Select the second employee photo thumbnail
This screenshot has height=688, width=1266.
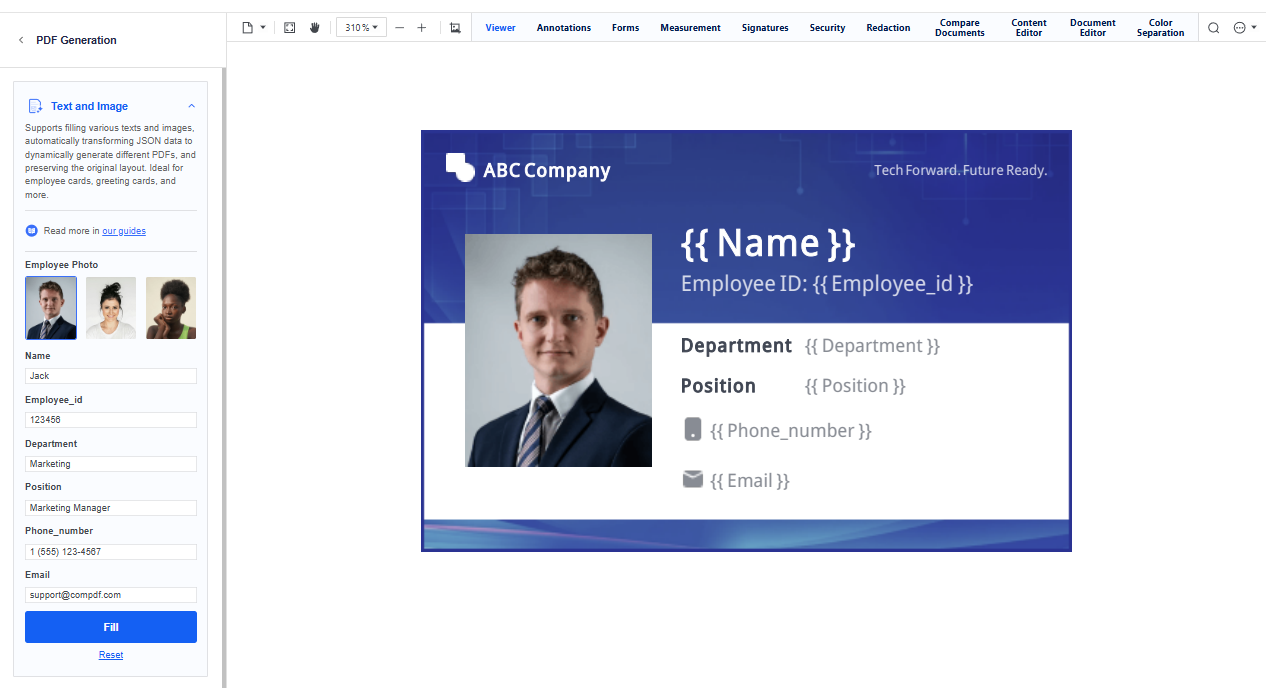tap(110, 307)
